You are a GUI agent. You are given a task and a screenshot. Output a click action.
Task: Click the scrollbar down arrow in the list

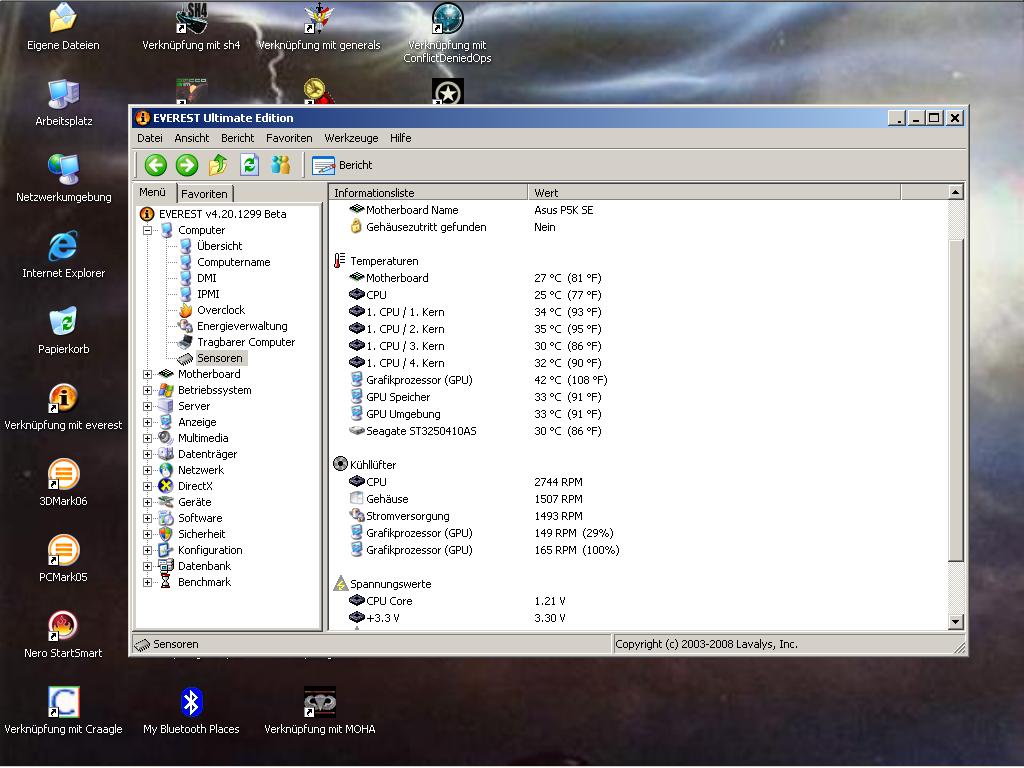[x=955, y=622]
